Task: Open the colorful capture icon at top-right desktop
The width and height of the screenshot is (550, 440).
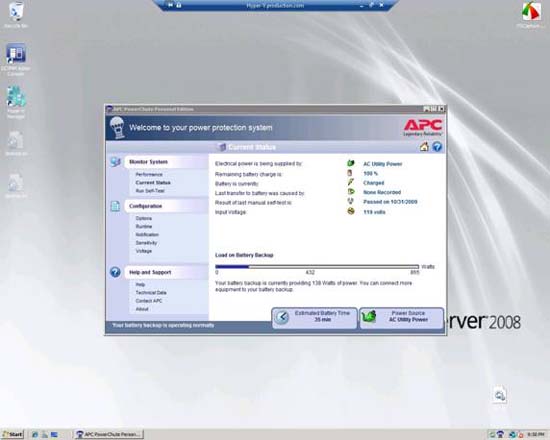Action: point(531,14)
